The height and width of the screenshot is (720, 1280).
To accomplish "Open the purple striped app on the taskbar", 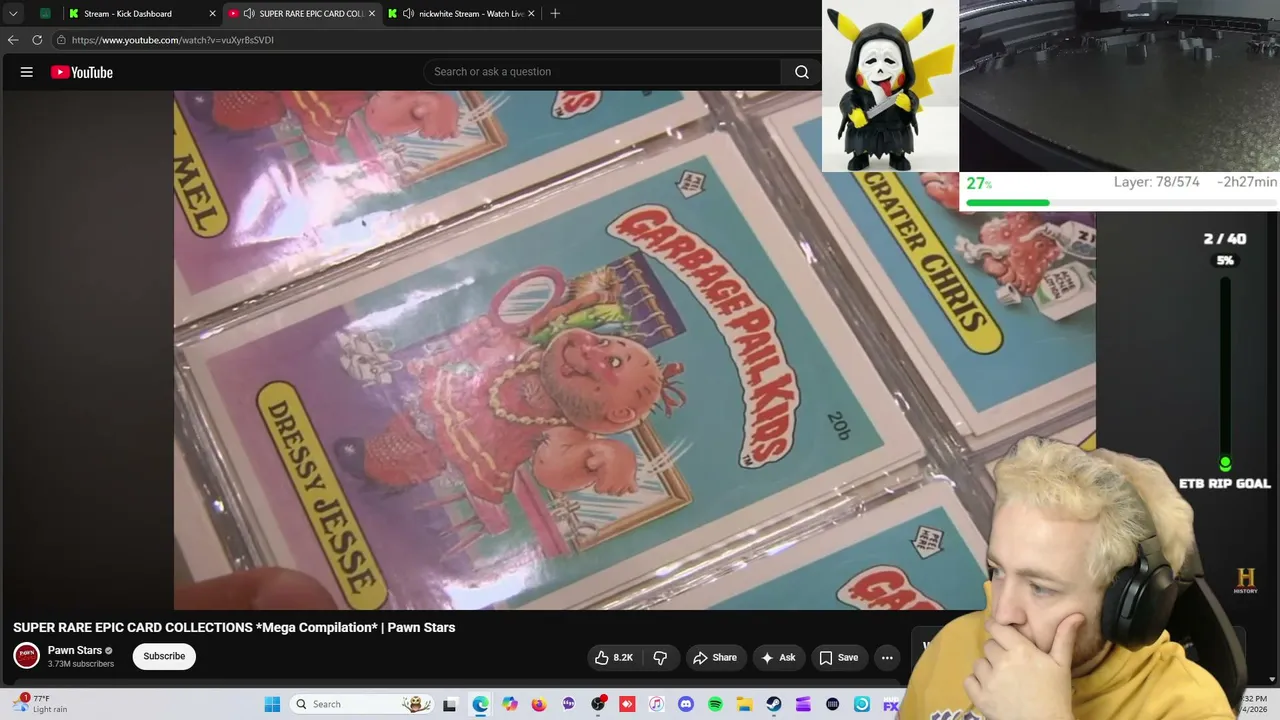I will [803, 704].
